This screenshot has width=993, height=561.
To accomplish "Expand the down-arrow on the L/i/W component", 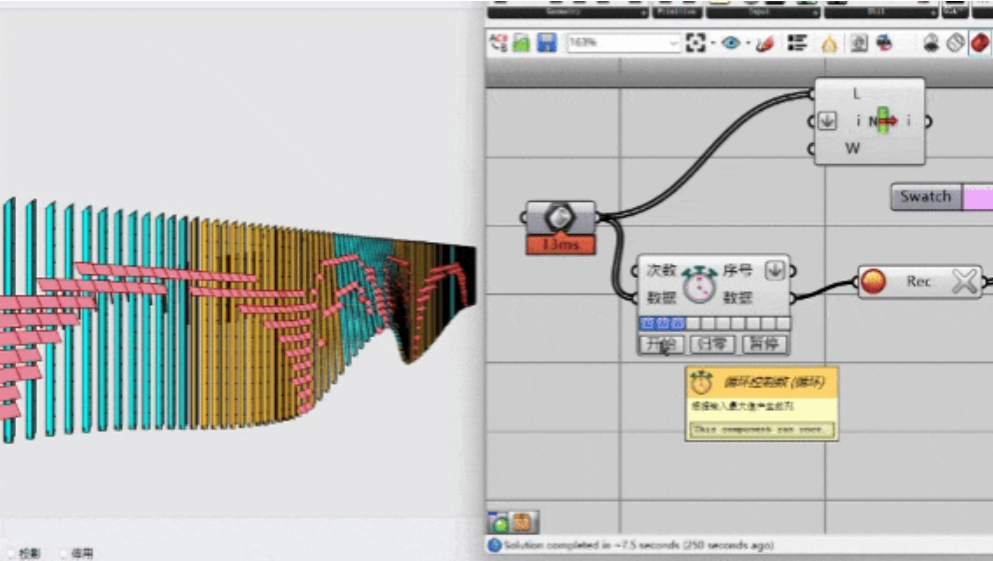I will [827, 121].
